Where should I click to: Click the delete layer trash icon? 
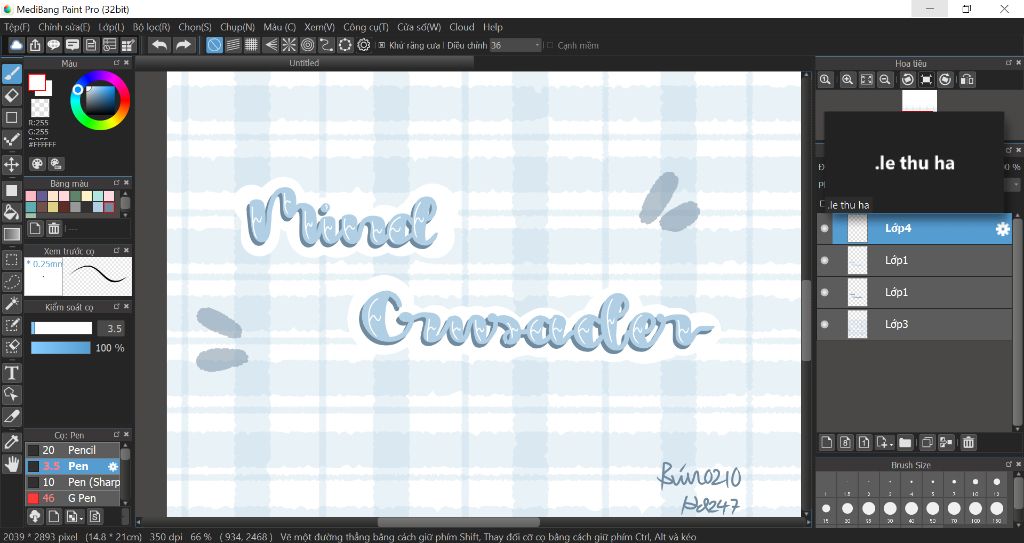click(x=968, y=442)
